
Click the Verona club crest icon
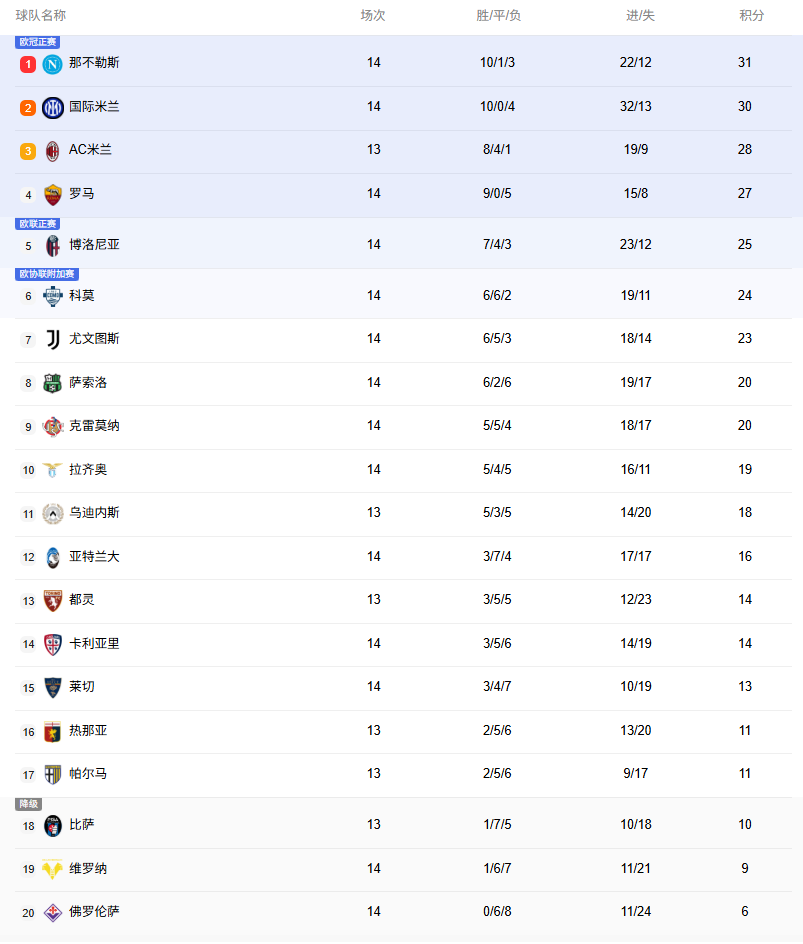pyautogui.click(x=53, y=869)
